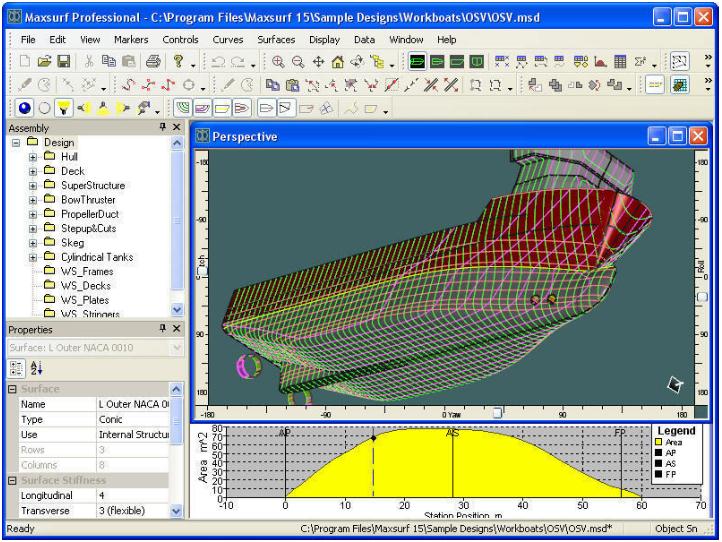The height and width of the screenshot is (542, 722).
Task: Click the table/offsets grid icon
Action: (x=619, y=62)
